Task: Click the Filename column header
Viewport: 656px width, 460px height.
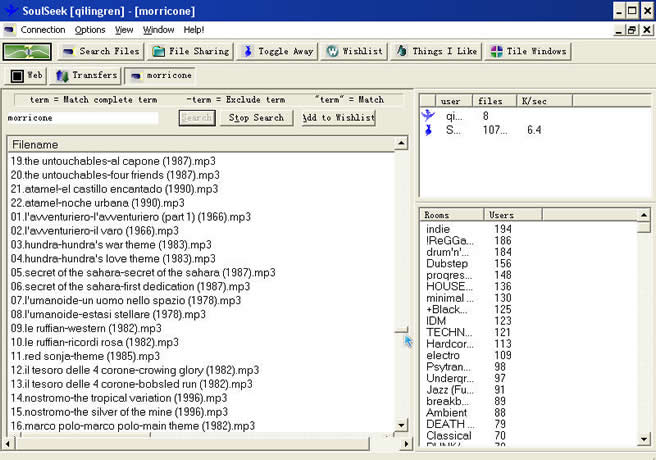Action: point(201,145)
